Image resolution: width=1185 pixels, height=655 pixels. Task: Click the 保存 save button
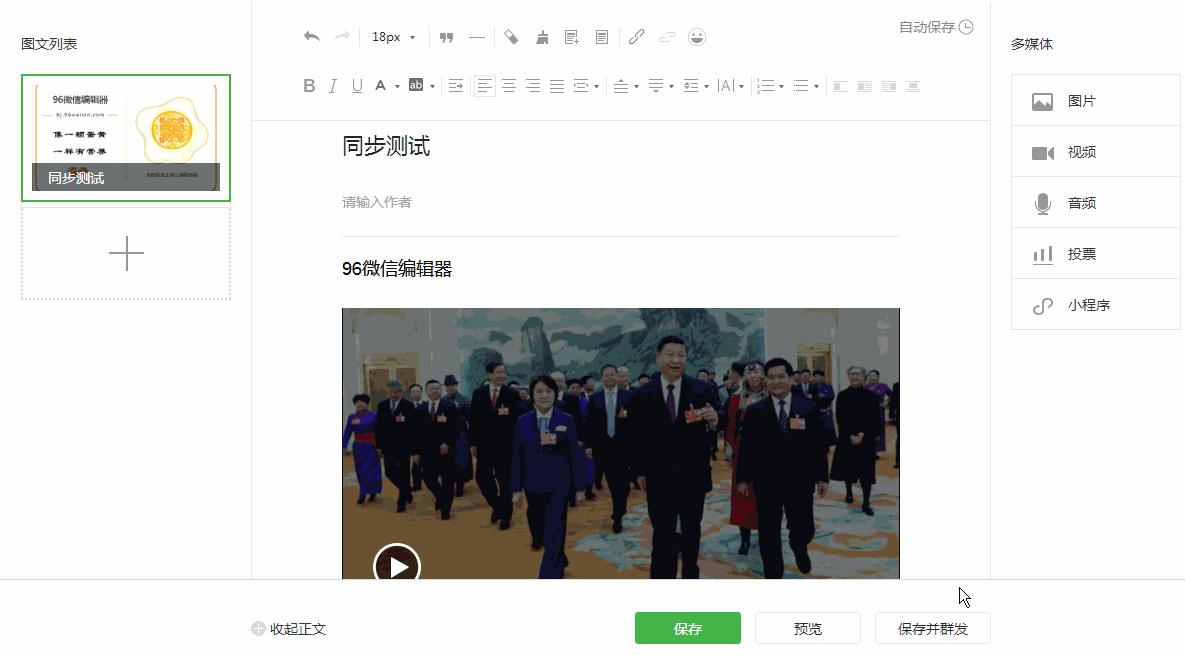coord(687,628)
